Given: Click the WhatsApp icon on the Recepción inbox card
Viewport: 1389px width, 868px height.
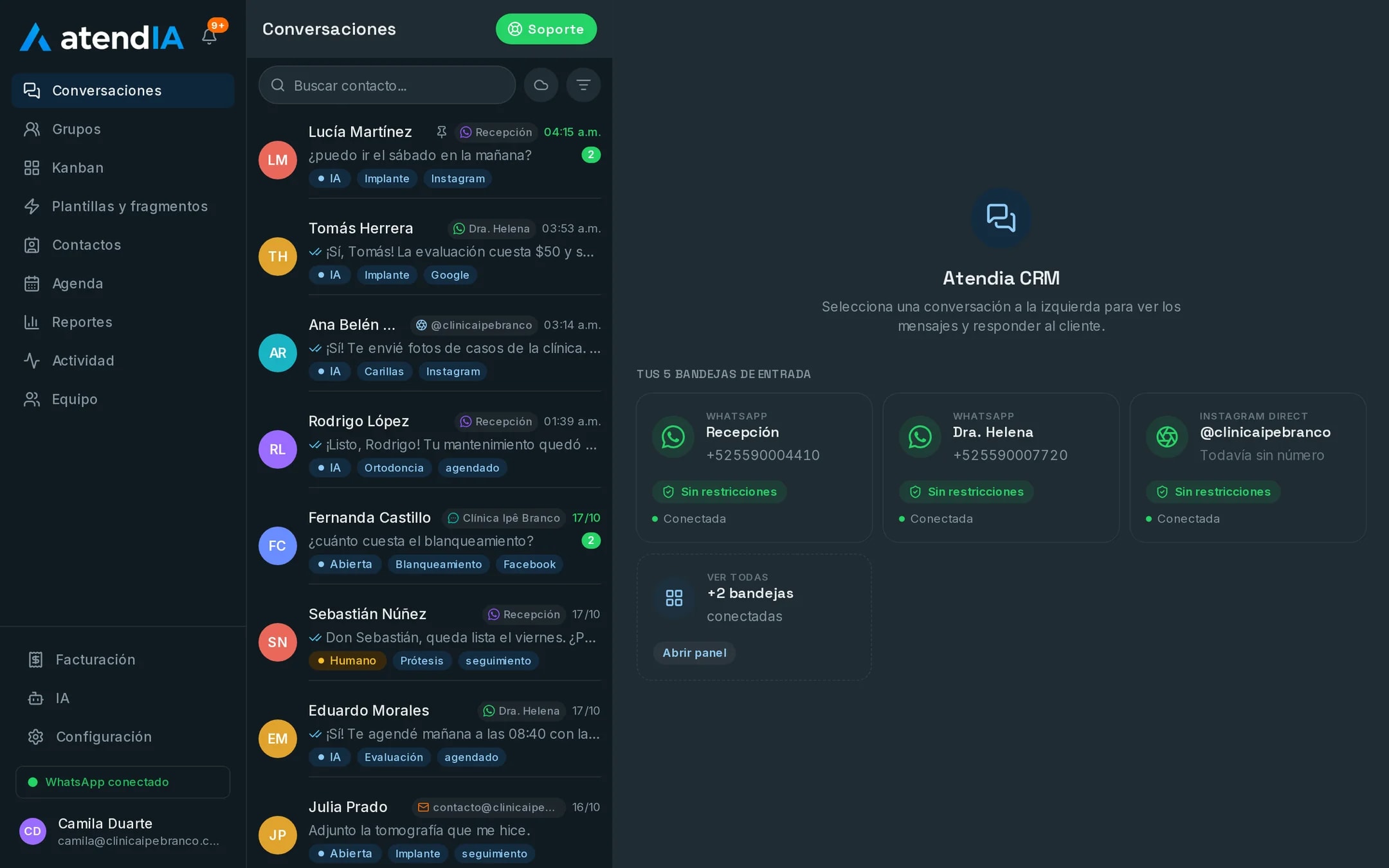Looking at the screenshot, I should 673,437.
